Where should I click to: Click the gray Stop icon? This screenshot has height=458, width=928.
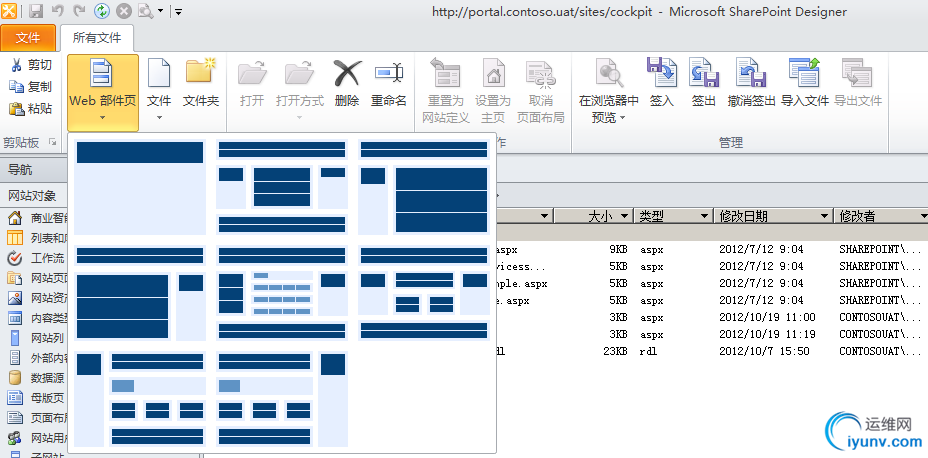click(123, 11)
